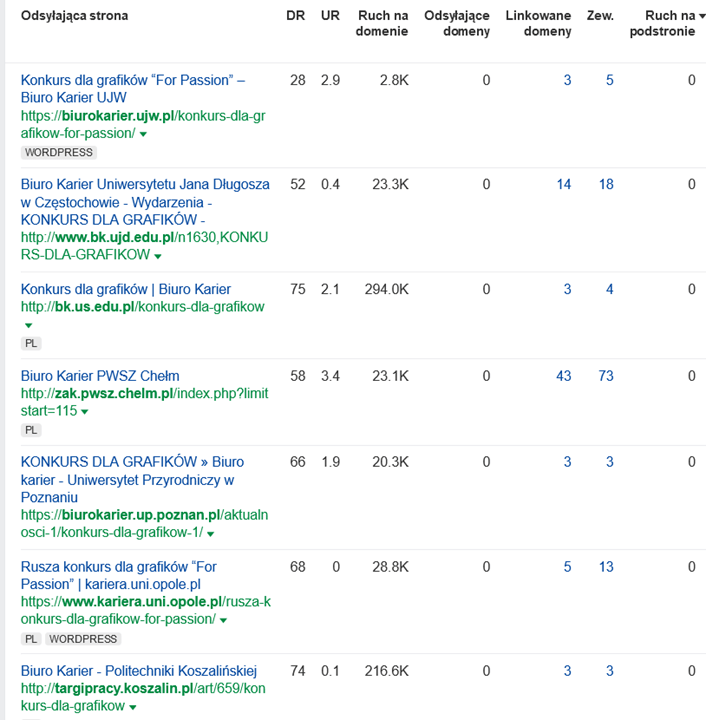The height and width of the screenshot is (720, 706).
Task: Expand URL dropdown arrow for biurokarier.ujw.pl link
Action: point(144,135)
